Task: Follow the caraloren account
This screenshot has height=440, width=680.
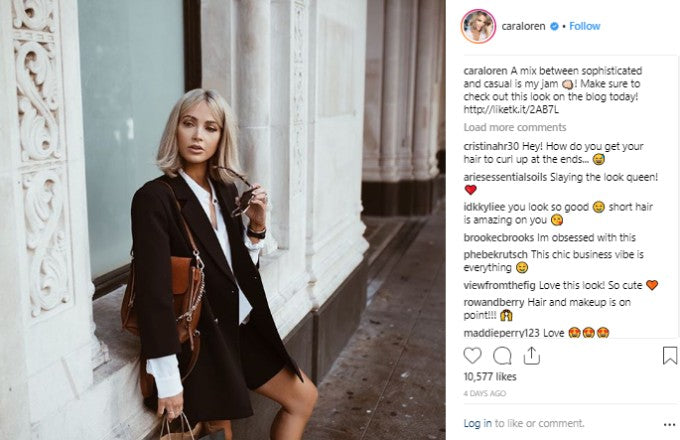Action: coord(584,26)
